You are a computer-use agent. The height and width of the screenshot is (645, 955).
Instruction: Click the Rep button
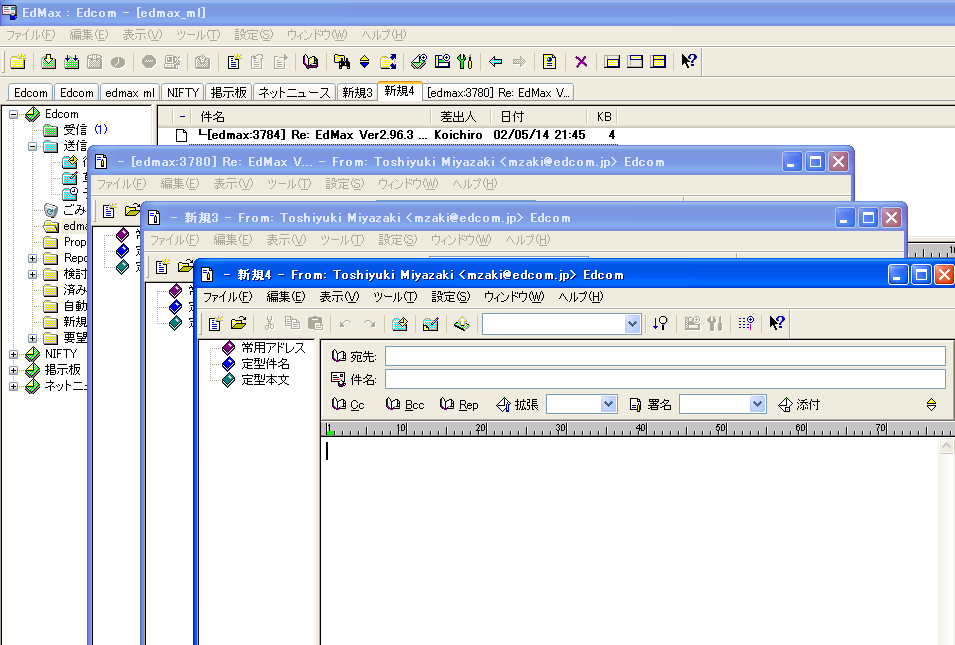[459, 404]
